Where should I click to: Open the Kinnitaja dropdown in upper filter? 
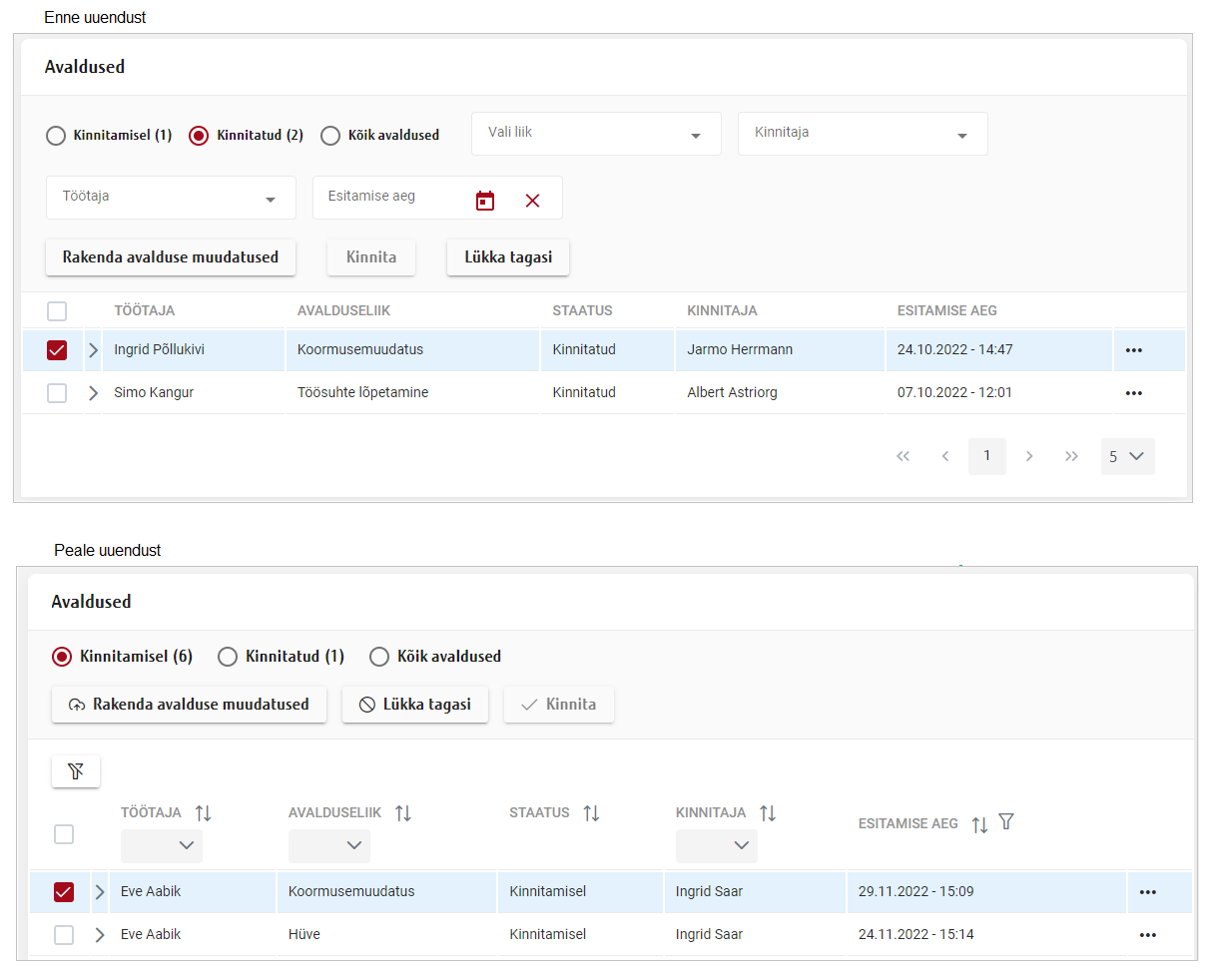(x=863, y=134)
